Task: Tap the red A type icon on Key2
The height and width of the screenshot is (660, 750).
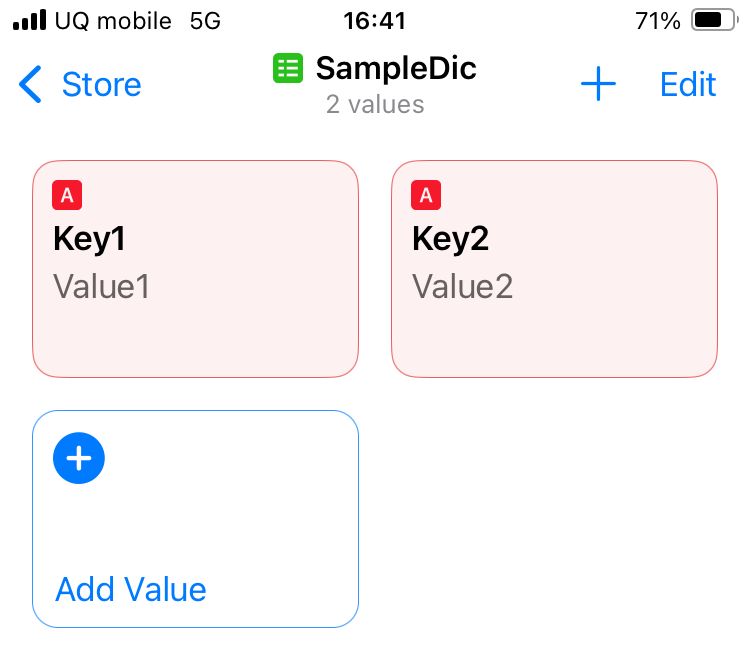Action: coord(426,196)
